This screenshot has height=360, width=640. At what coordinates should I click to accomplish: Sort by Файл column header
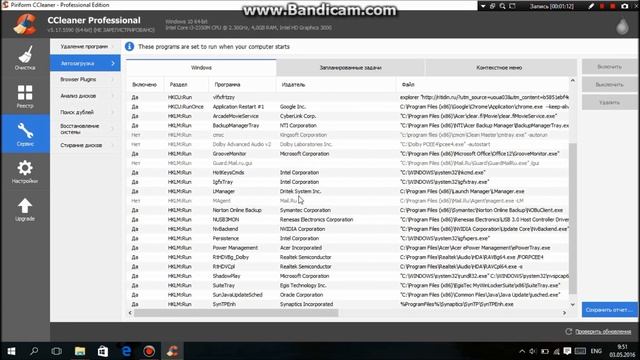[483, 84]
